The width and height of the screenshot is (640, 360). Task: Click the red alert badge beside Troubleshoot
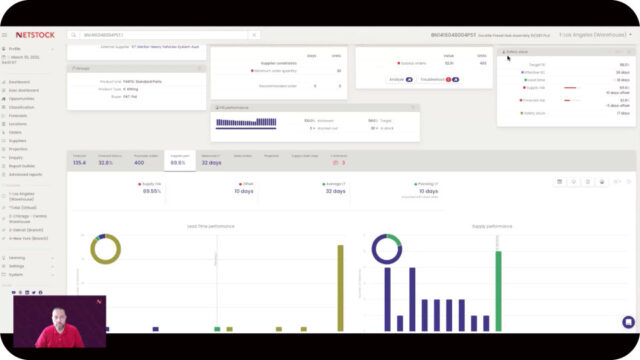[448, 80]
